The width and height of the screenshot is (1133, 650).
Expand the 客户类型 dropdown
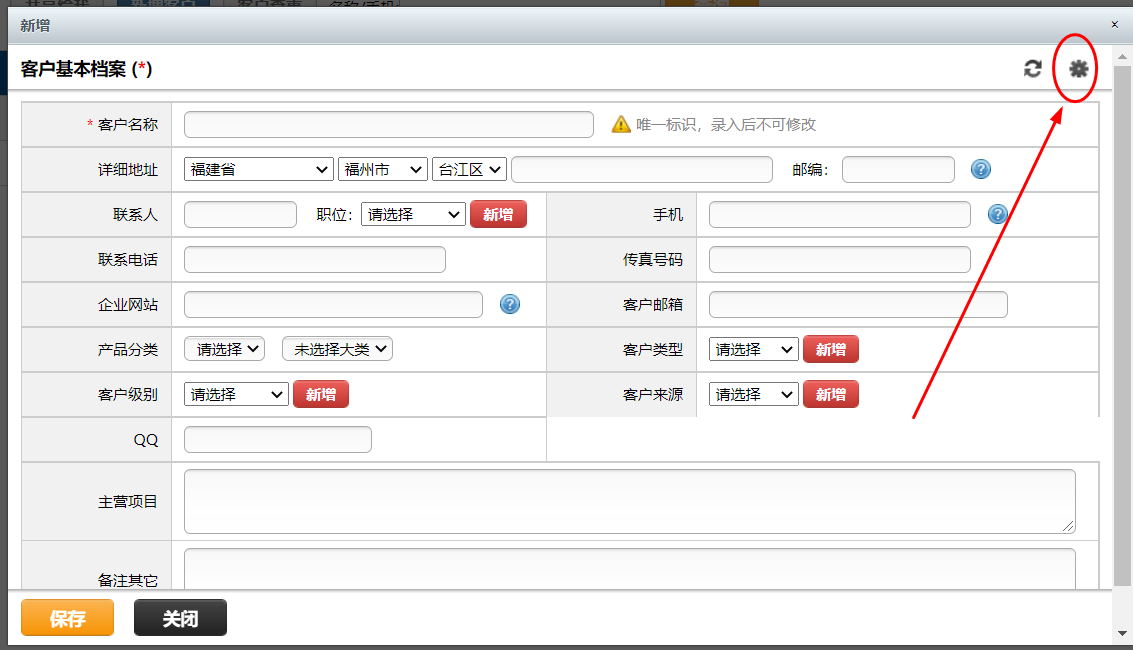[754, 350]
